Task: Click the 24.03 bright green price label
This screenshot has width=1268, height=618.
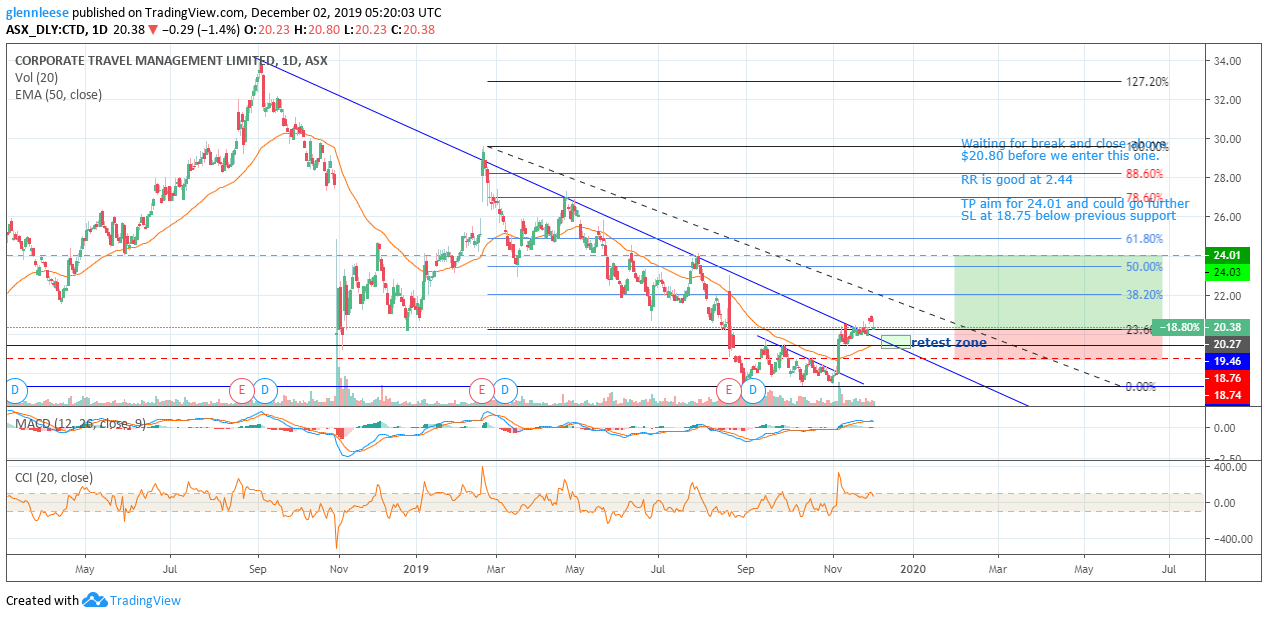Action: coord(1229,271)
